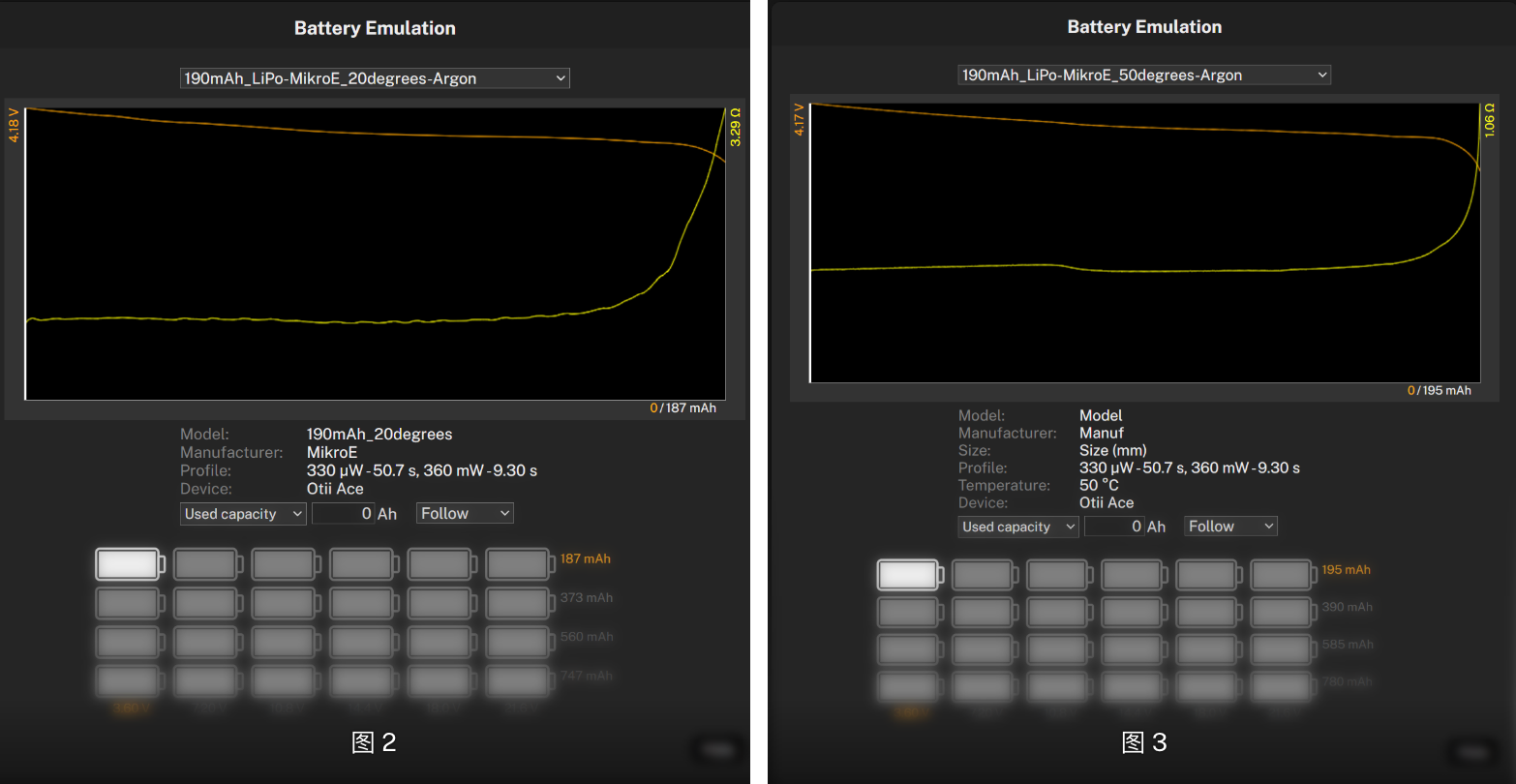Image resolution: width=1516 pixels, height=784 pixels.
Task: Click the MikroE manufacturer value
Action: 332,452
